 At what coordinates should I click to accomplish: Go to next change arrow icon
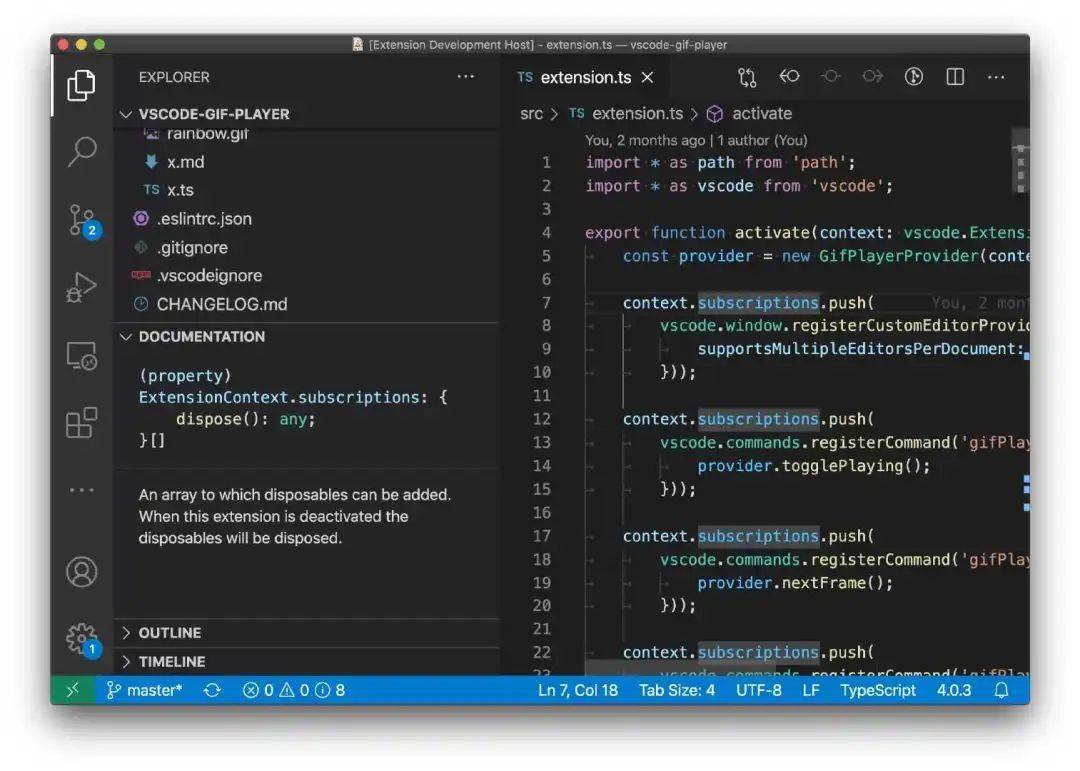click(872, 76)
